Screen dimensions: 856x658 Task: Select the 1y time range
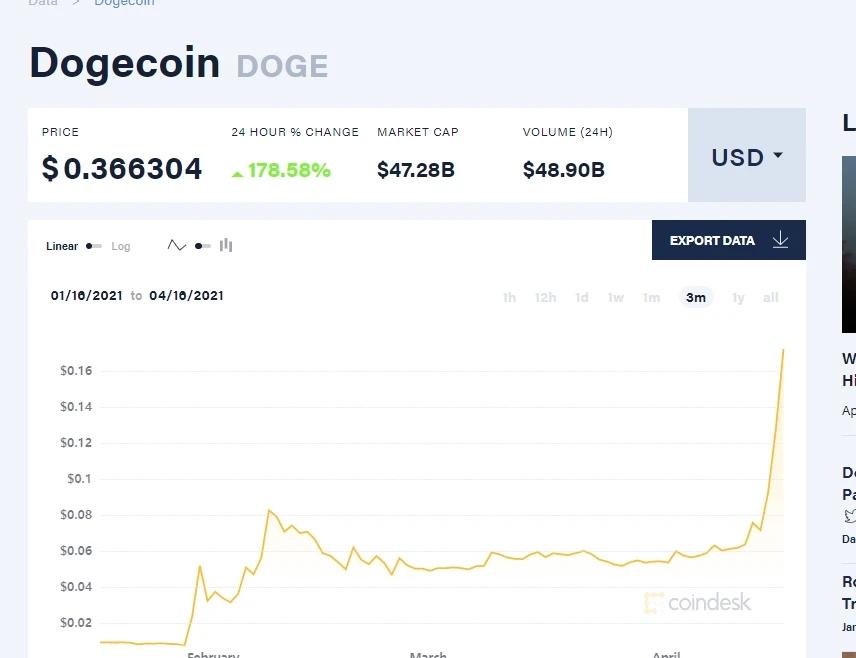[x=738, y=298]
